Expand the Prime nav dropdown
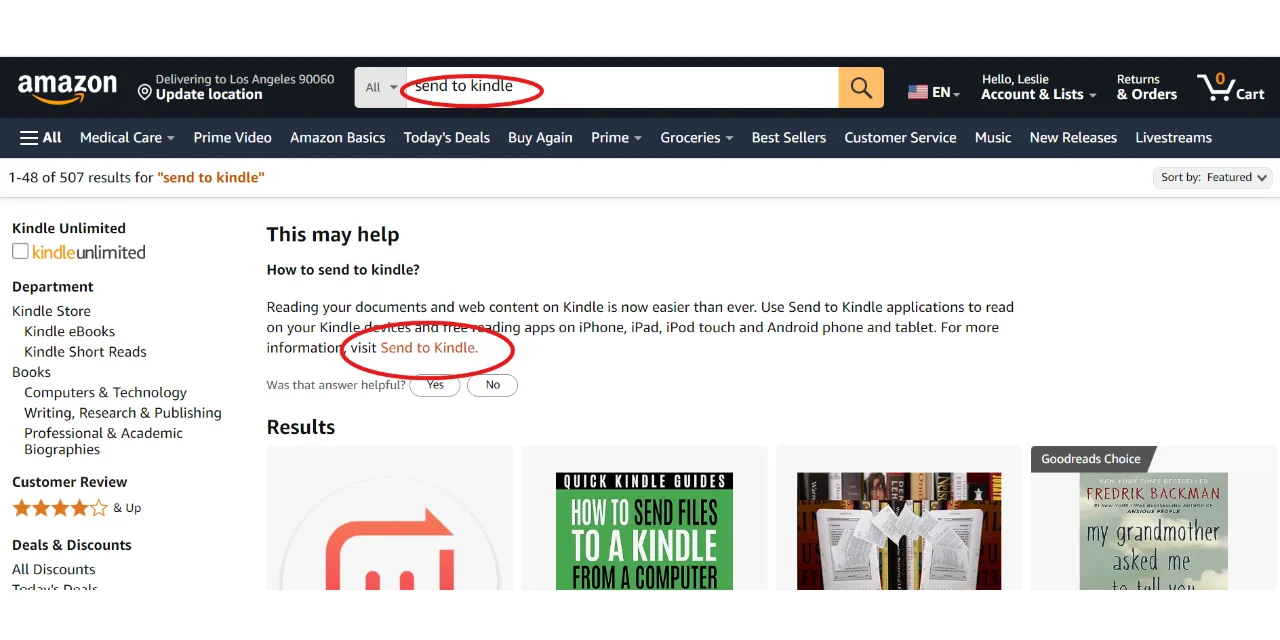Image resolution: width=1280 pixels, height=640 pixels. 616,138
